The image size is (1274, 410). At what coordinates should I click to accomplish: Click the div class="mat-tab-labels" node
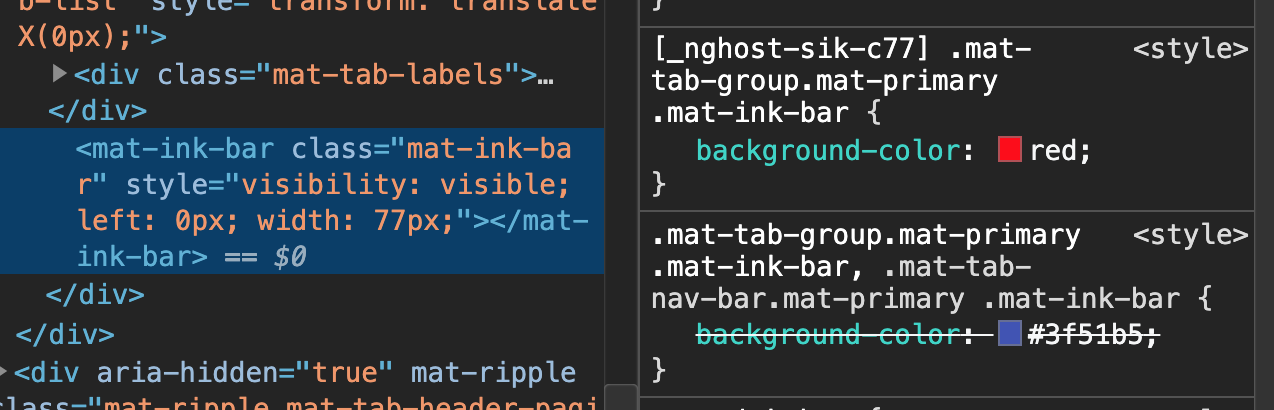pyautogui.click(x=312, y=74)
